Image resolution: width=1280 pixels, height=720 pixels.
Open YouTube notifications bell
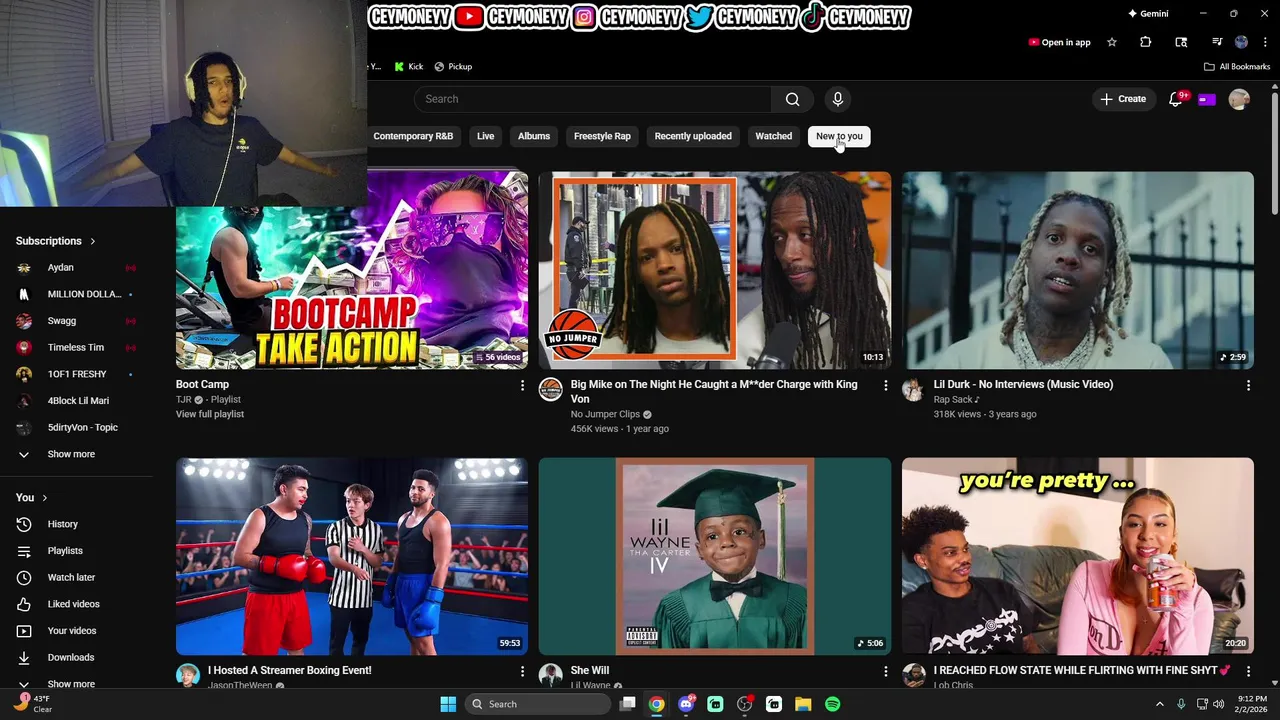click(x=1176, y=99)
